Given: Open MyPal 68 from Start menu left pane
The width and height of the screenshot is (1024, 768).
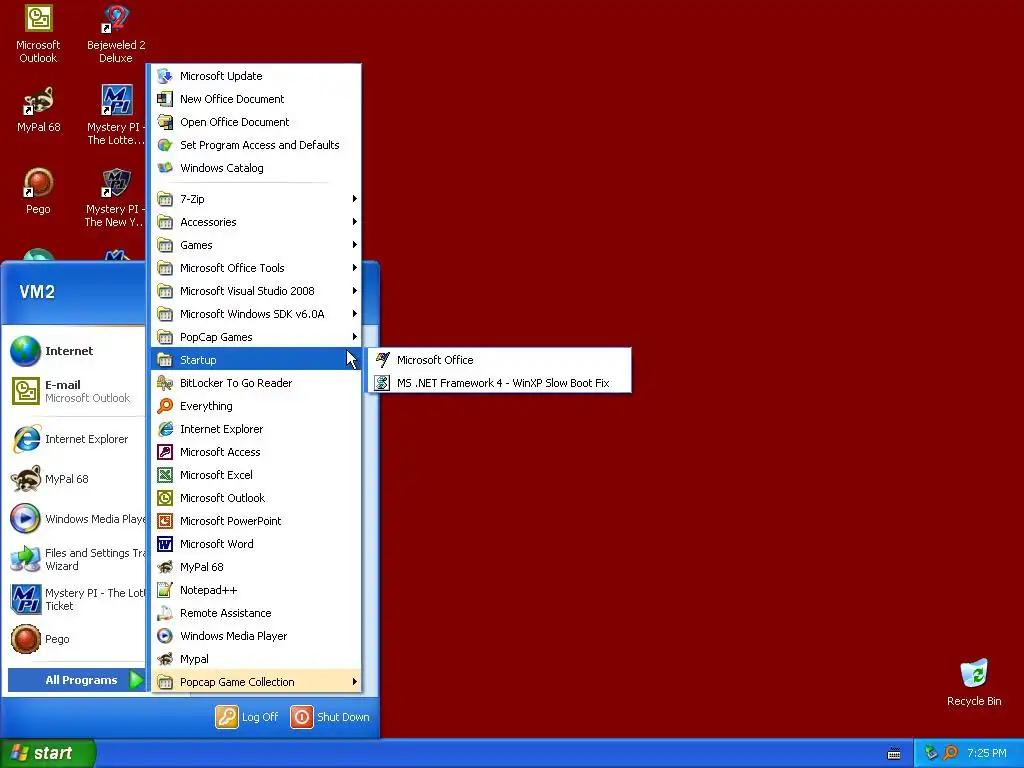Looking at the screenshot, I should coord(76,479).
